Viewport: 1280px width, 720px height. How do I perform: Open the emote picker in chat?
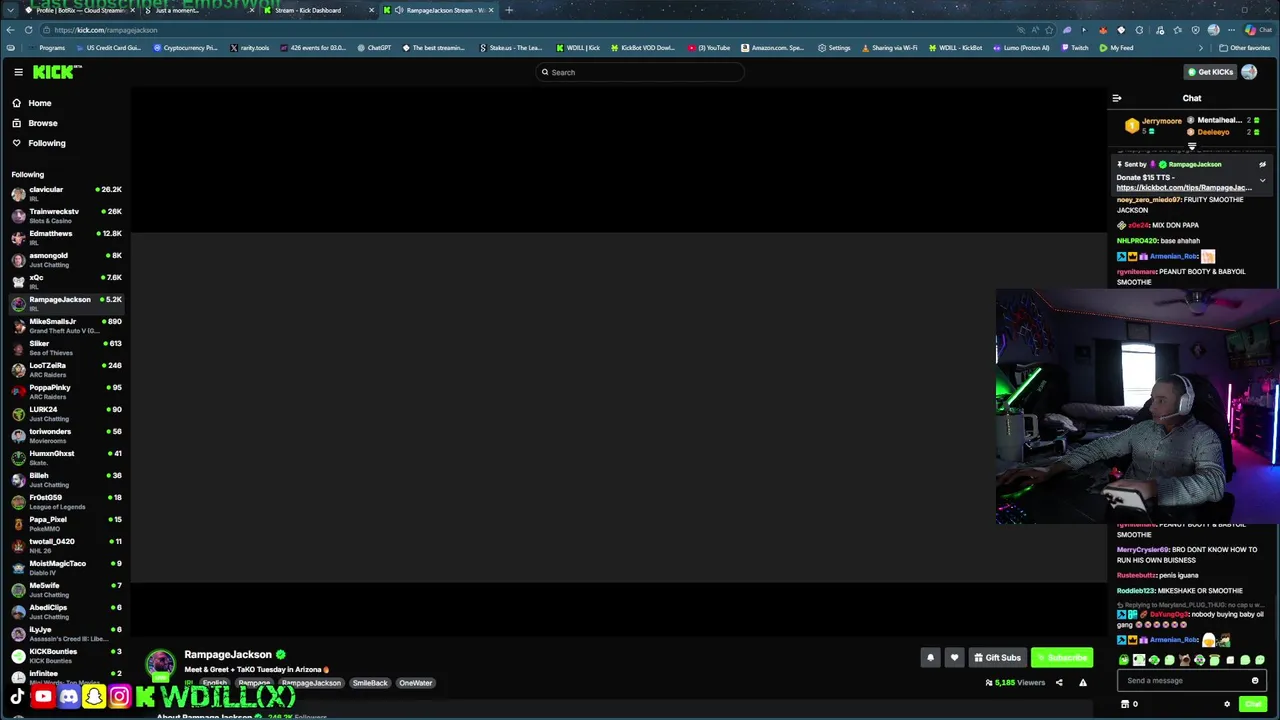coord(1255,681)
